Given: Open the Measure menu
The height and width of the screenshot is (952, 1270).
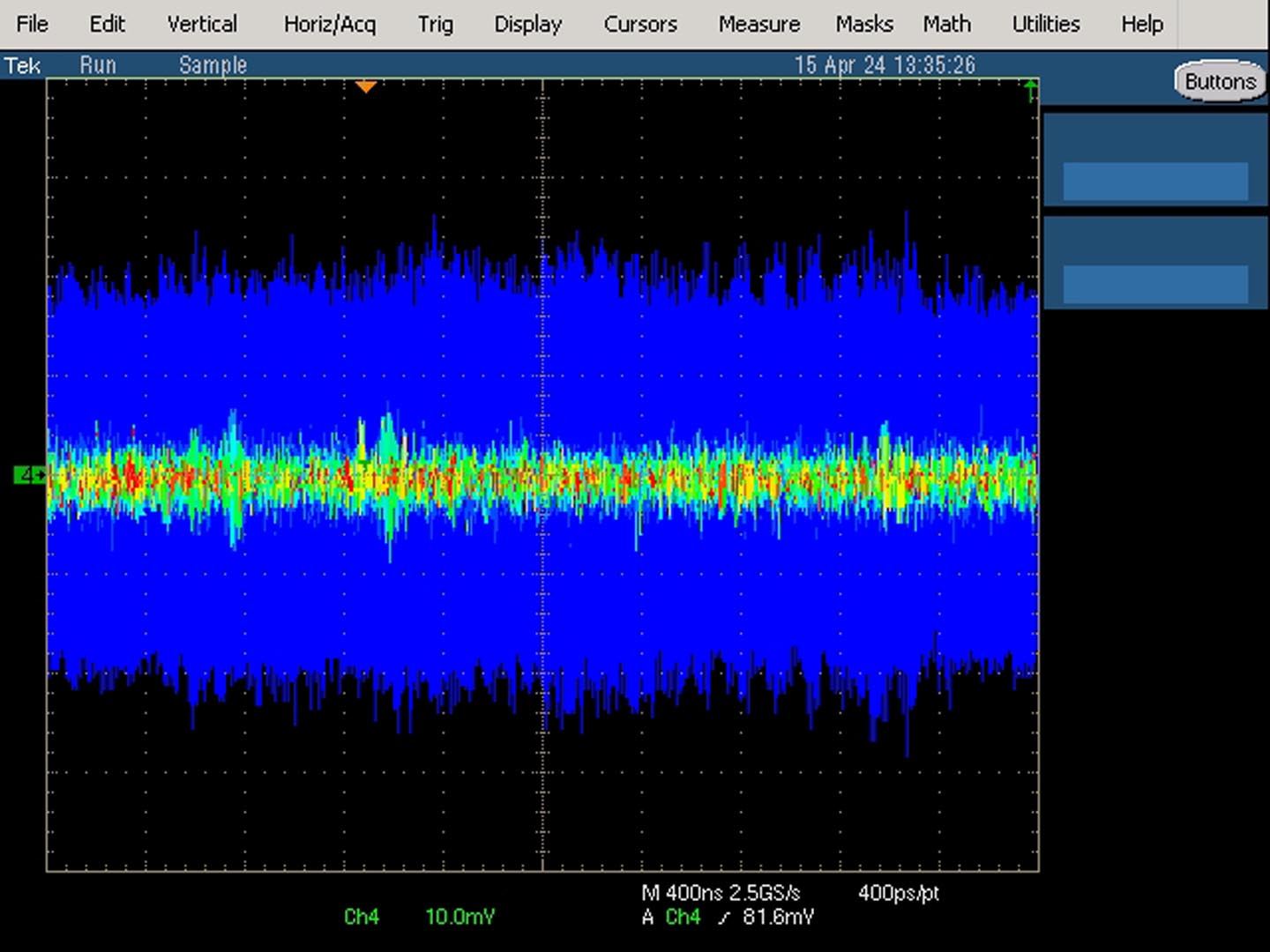Looking at the screenshot, I should (x=758, y=24).
